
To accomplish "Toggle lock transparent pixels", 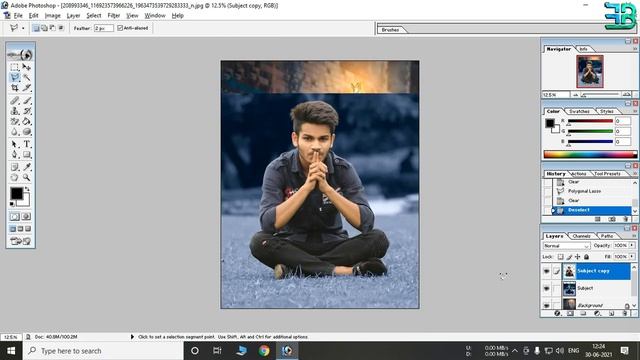I will click(560, 257).
